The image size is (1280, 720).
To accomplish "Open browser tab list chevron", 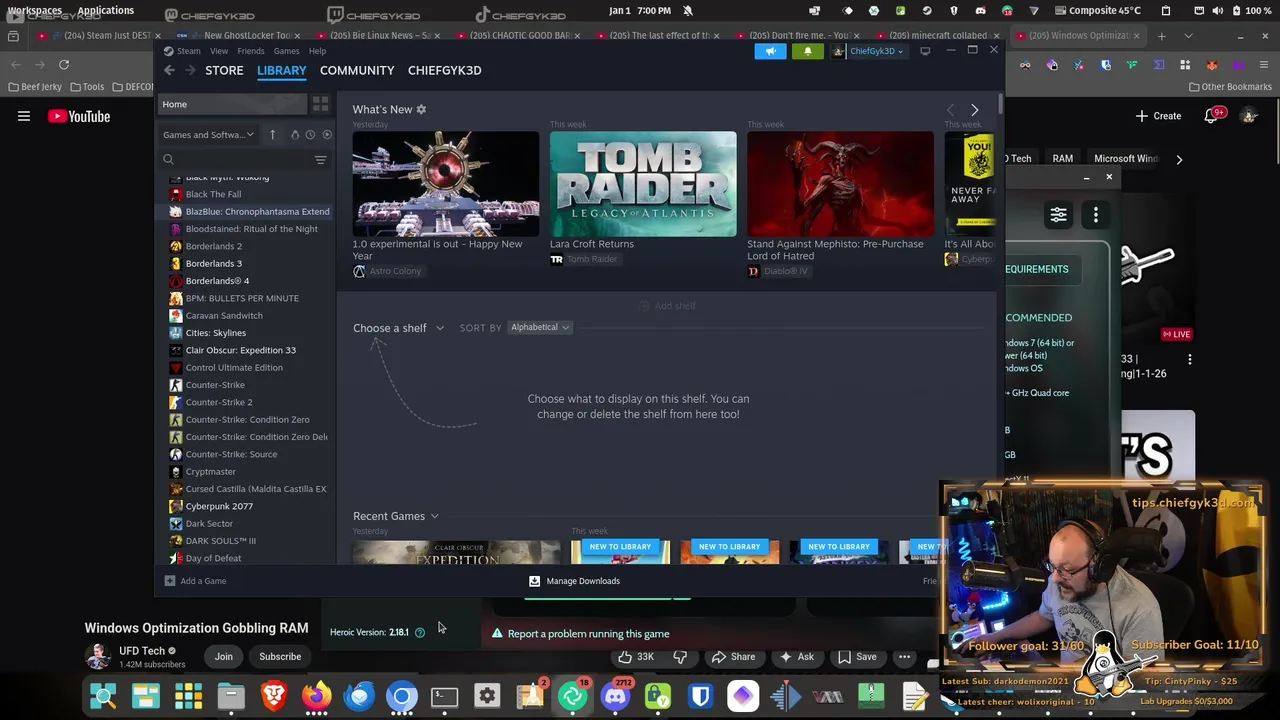I will 1188,36.
